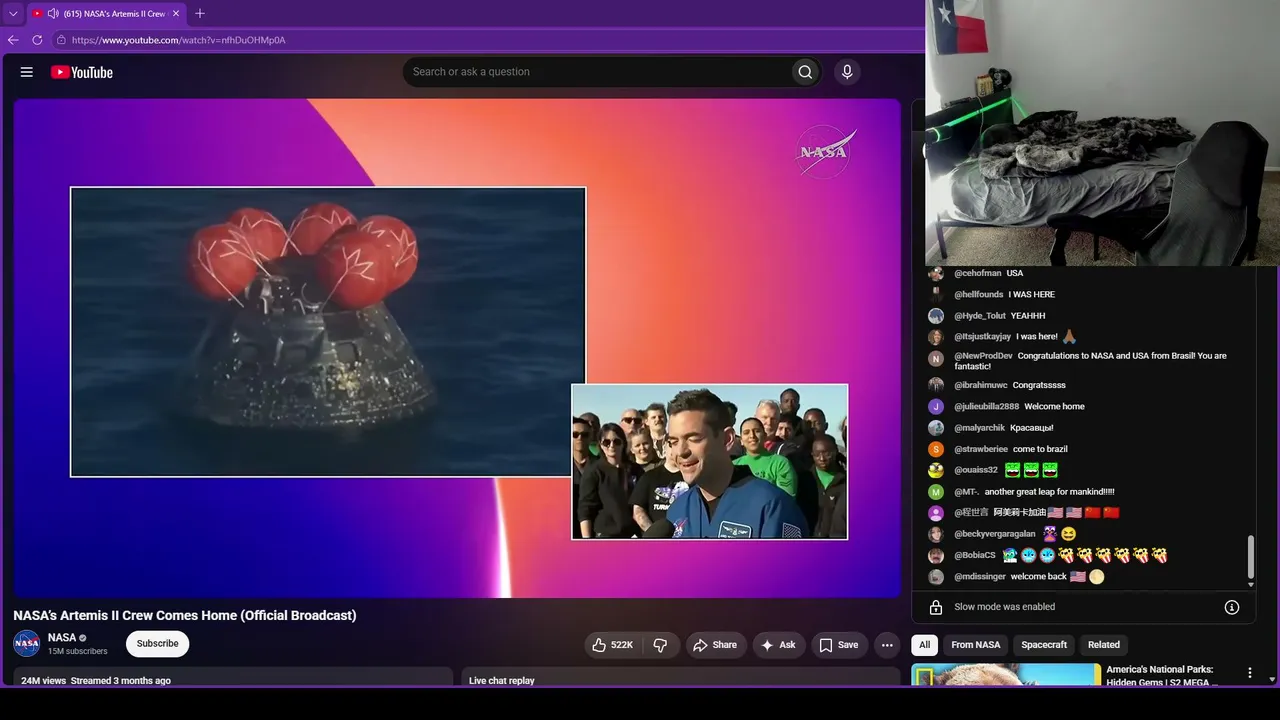Click the @NewProdDev username in chat
Screen dimensions: 1280x720
click(x=983, y=356)
